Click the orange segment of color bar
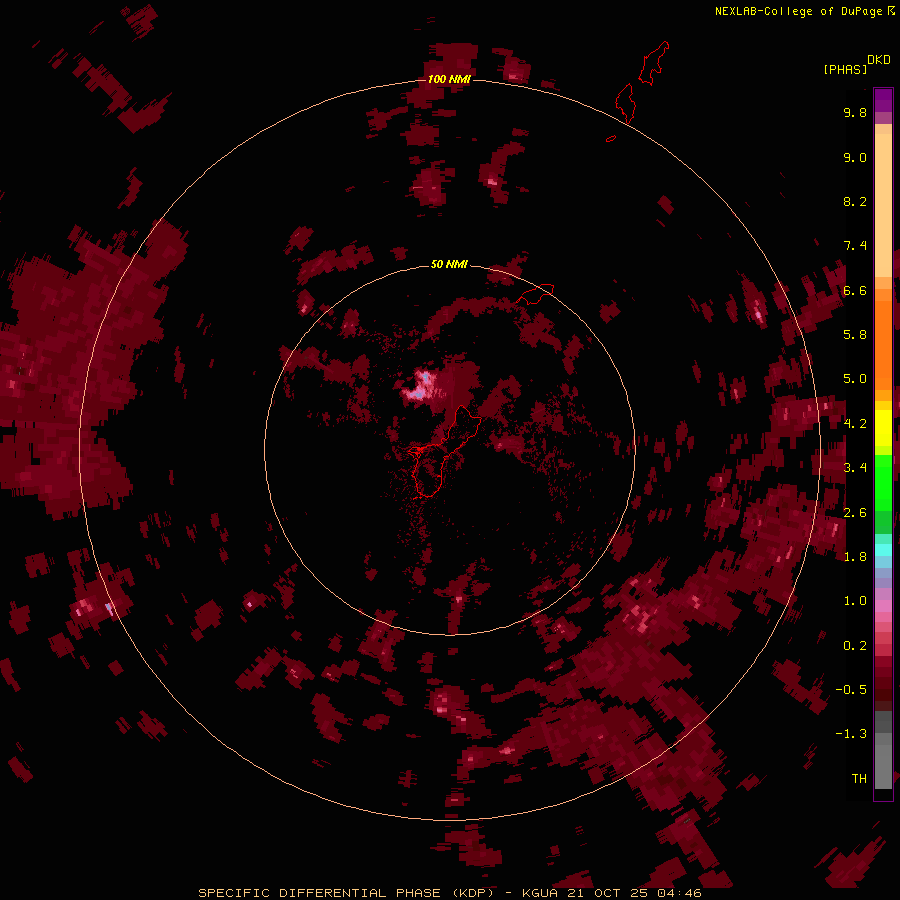The image size is (900, 900). (883, 344)
